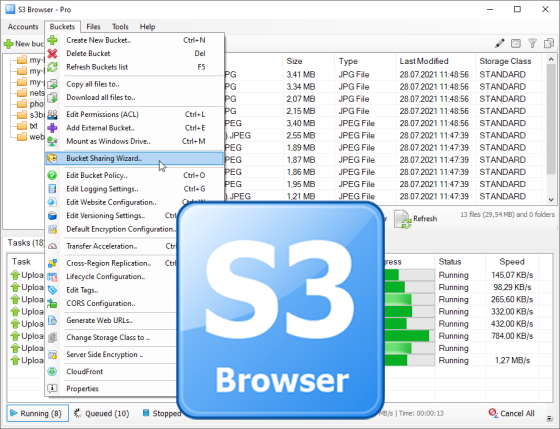Click the New bucket toolbar button
560x429 pixels.
tap(24, 44)
